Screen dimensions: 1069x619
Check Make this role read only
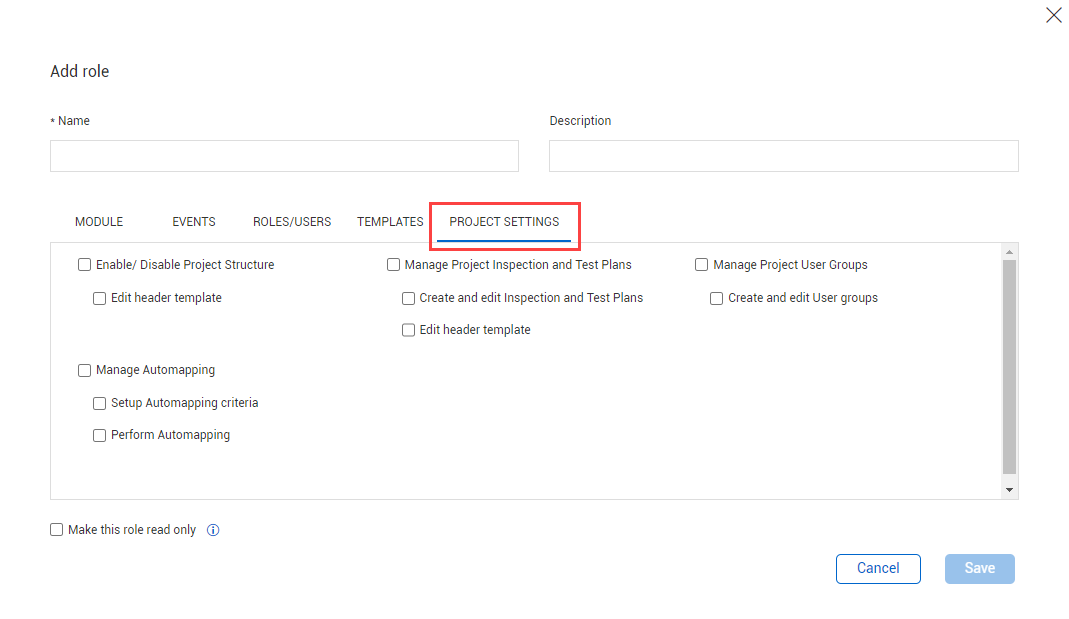coord(57,530)
